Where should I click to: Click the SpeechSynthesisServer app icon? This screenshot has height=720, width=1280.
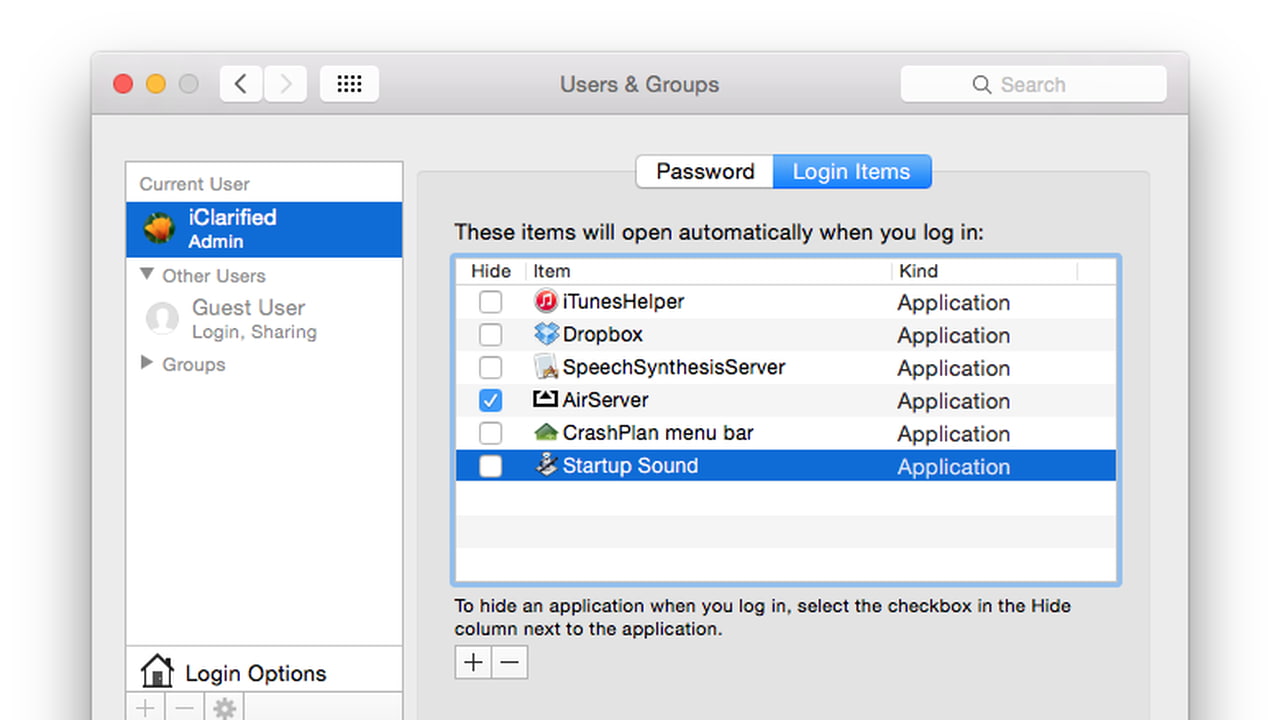point(546,367)
